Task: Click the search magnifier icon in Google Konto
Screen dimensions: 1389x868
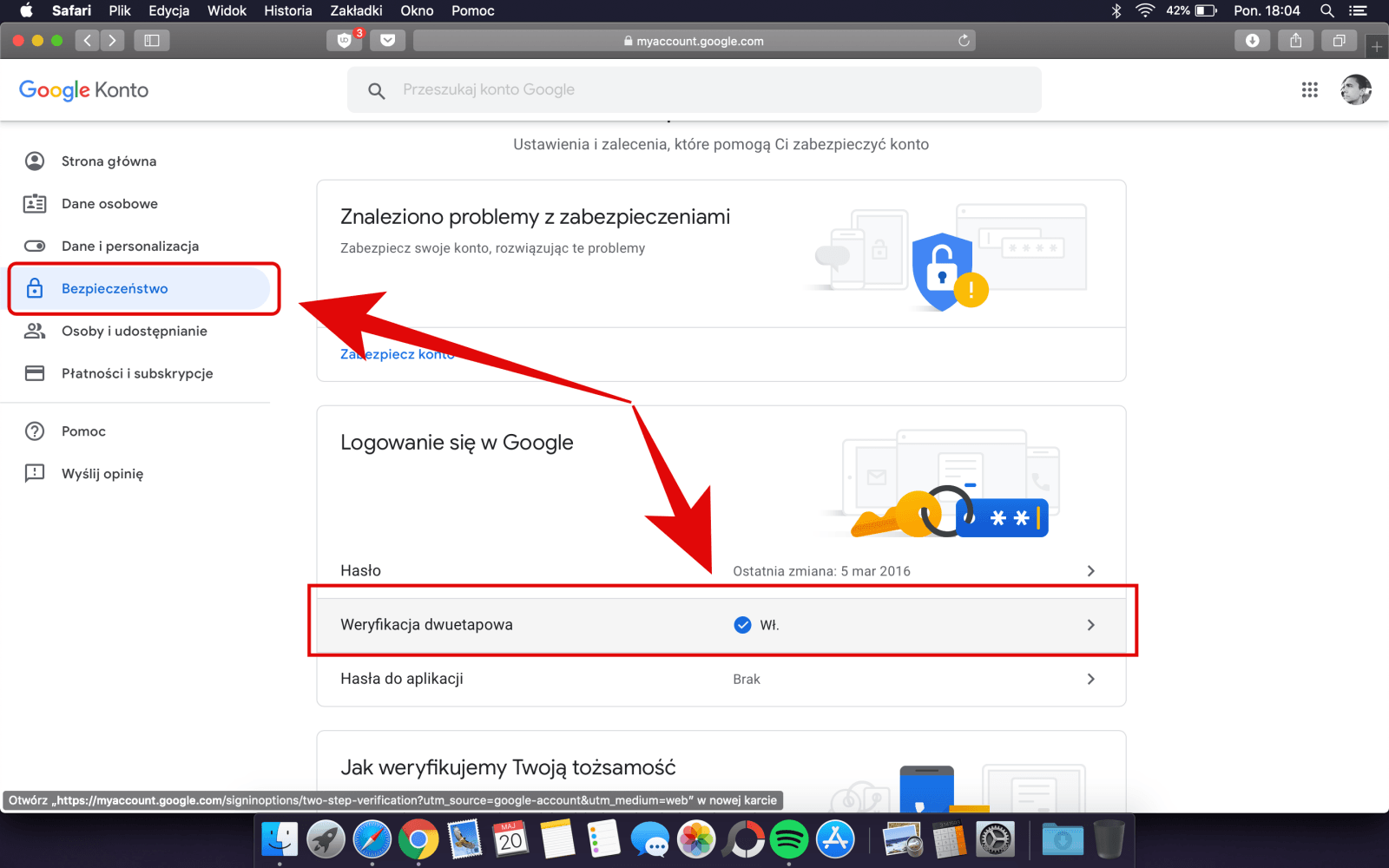Action: [x=376, y=90]
